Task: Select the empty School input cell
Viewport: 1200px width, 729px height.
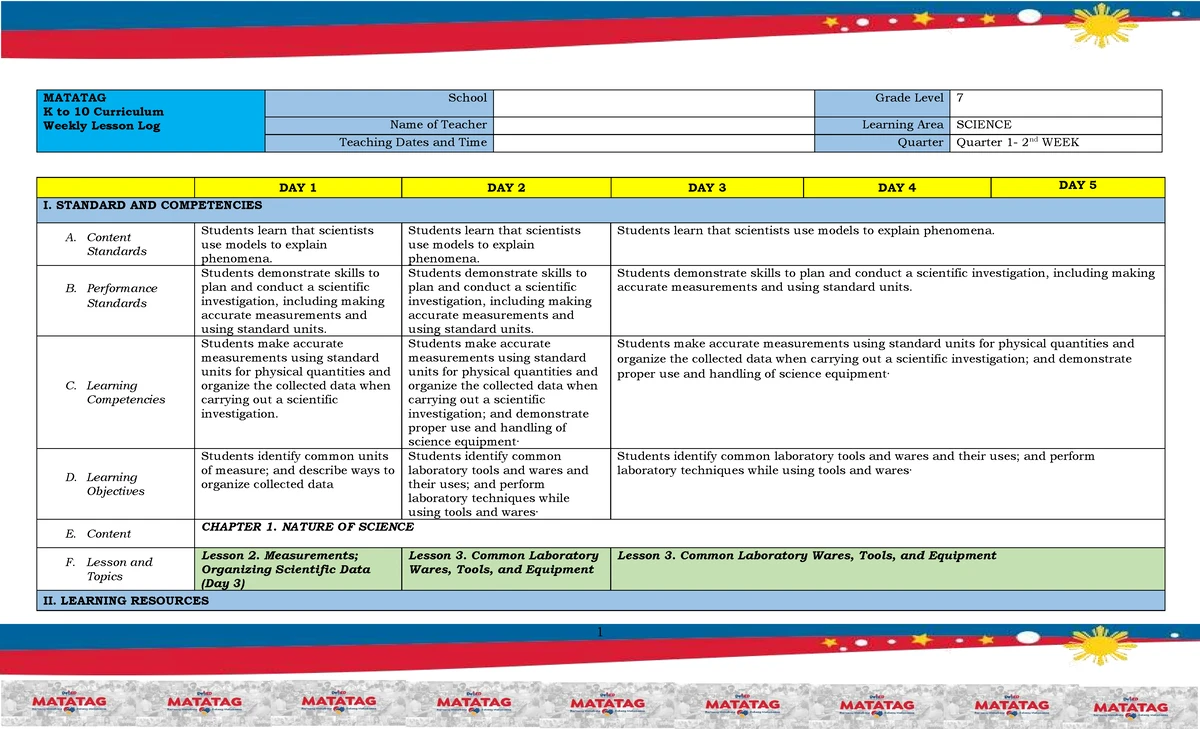Action: (655, 103)
